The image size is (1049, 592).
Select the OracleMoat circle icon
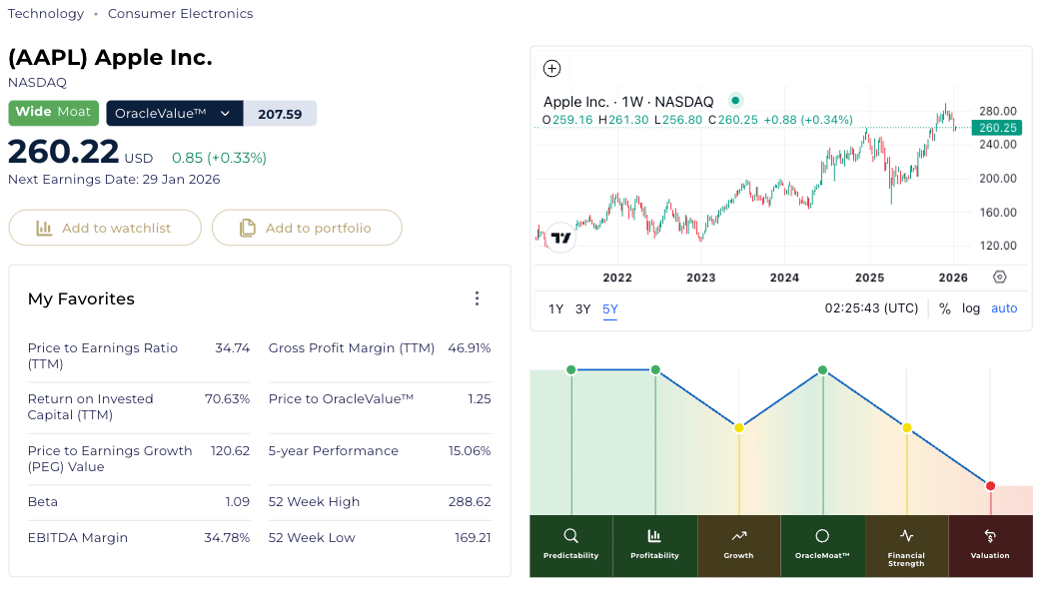822,536
